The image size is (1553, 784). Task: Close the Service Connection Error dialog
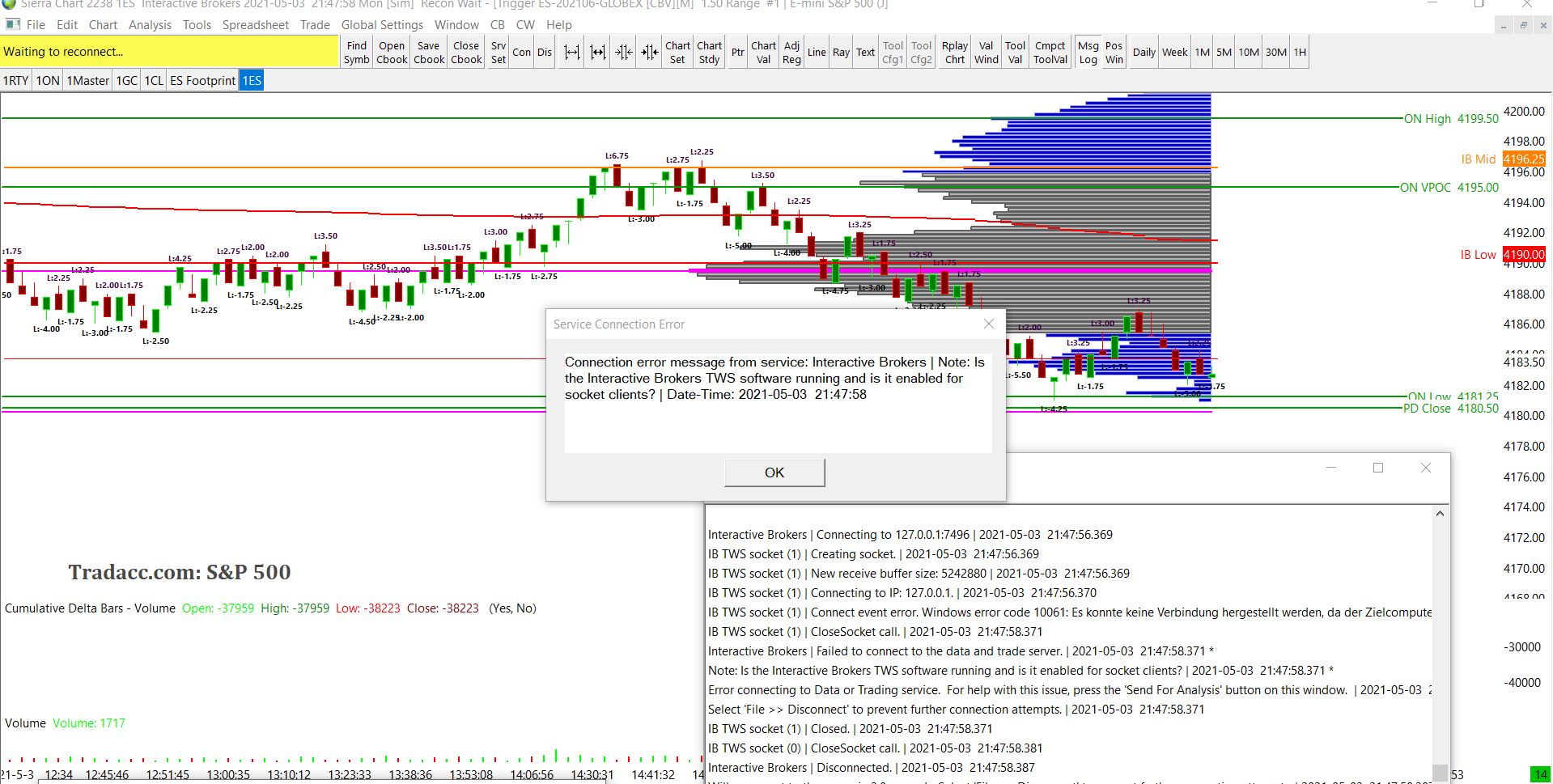tap(989, 324)
